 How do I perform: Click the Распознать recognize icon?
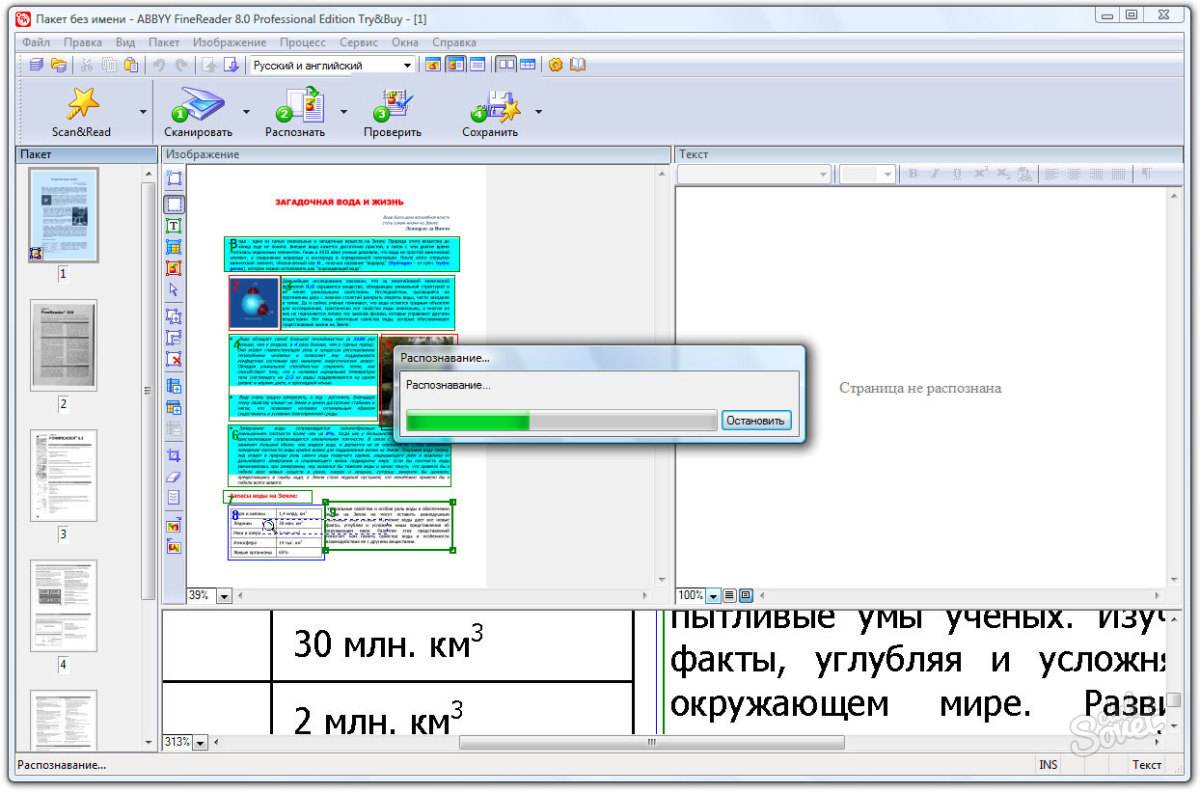pyautogui.click(x=295, y=104)
